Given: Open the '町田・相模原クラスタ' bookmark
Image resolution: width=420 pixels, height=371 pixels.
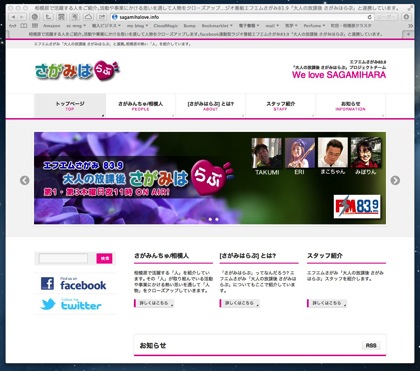Looking at the screenshot, I should click(351, 26).
